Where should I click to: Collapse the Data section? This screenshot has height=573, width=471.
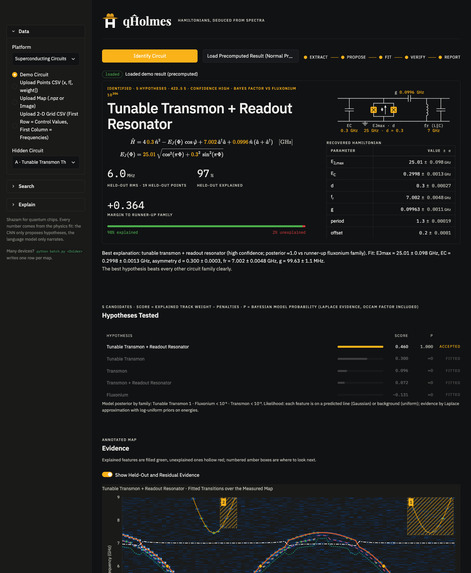[x=45, y=31]
